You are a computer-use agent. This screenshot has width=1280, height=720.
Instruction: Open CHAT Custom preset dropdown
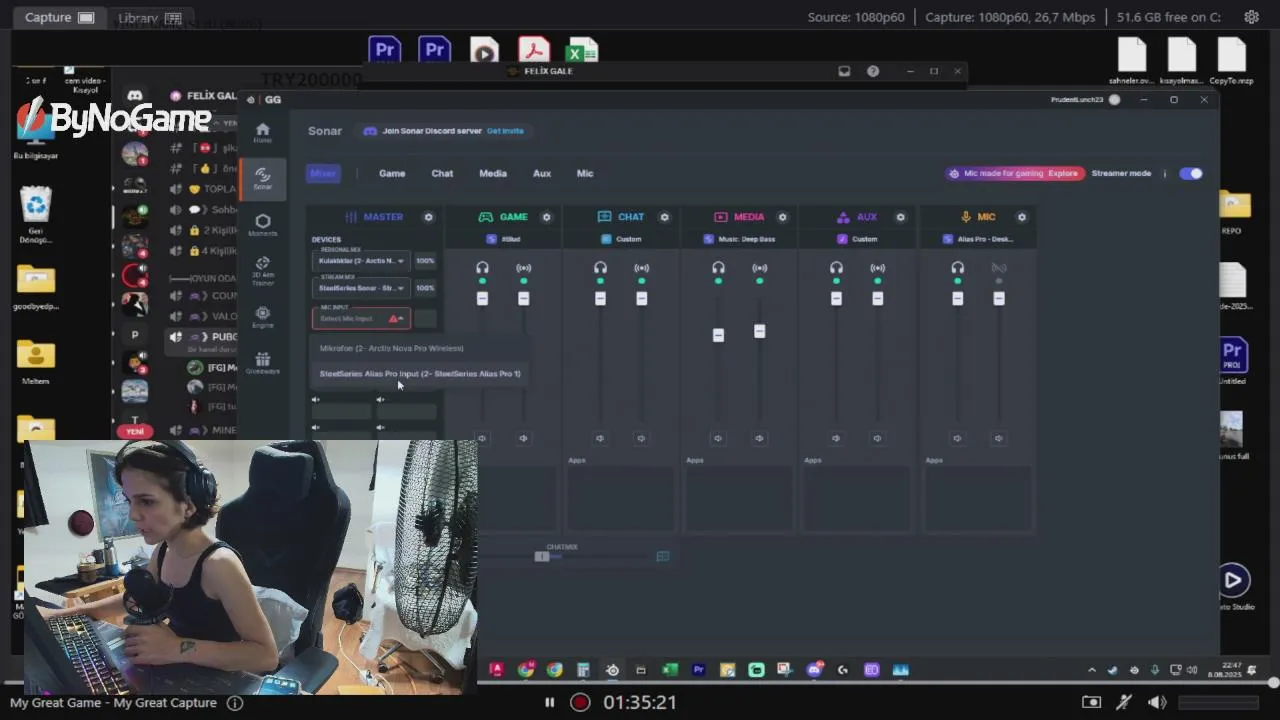pos(621,239)
